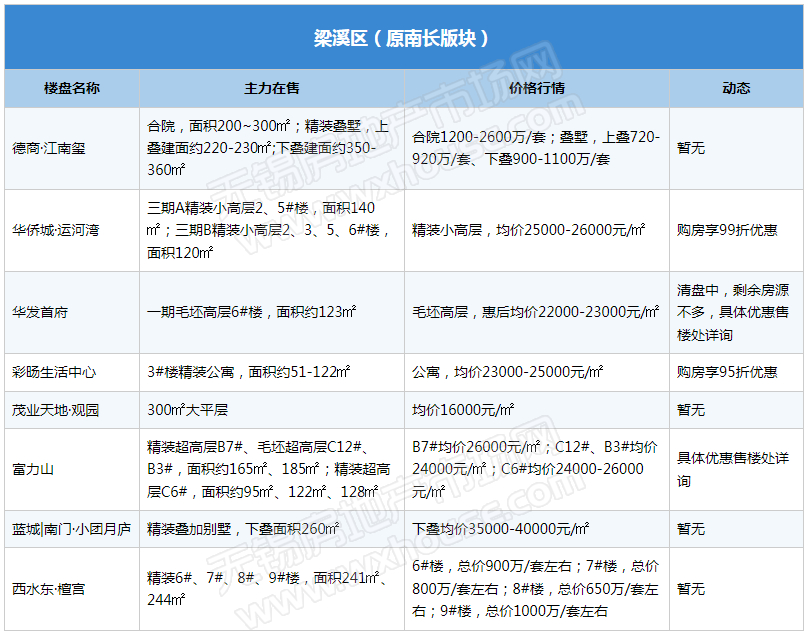Click the 均价16000元/㎡ price cell
Viewport: 809px width, 636px height.
[463, 410]
